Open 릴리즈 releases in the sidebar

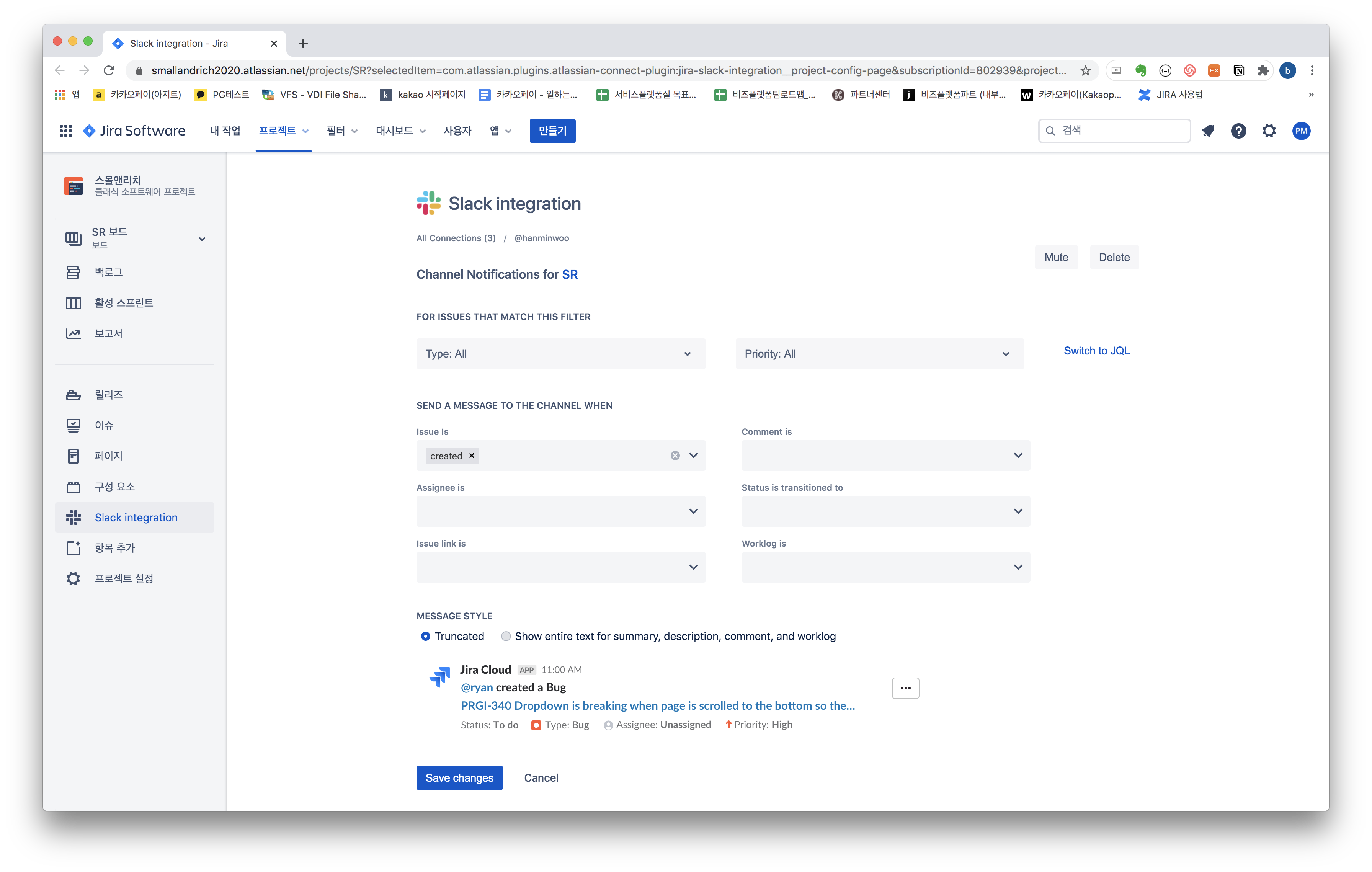point(108,395)
